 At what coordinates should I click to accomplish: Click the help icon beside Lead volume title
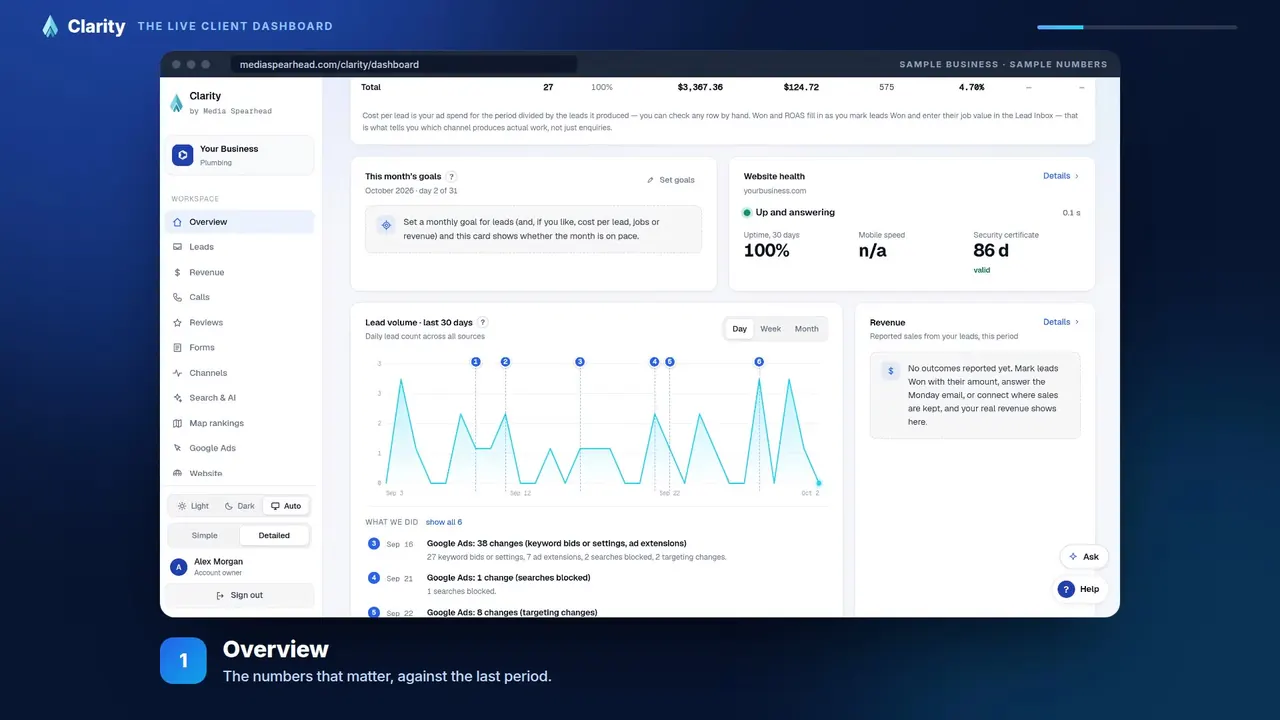click(483, 323)
